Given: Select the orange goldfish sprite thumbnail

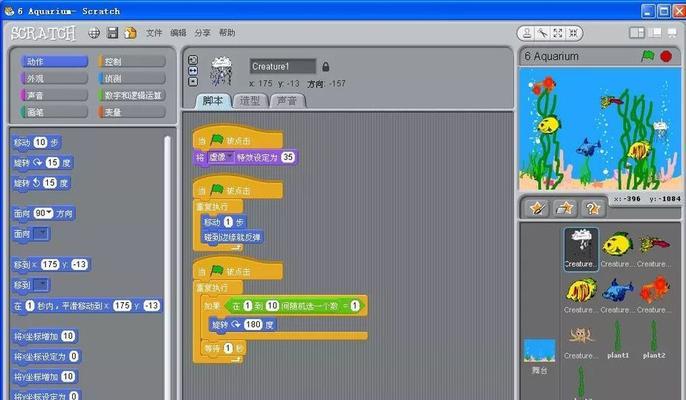Looking at the screenshot, I should (x=654, y=295).
